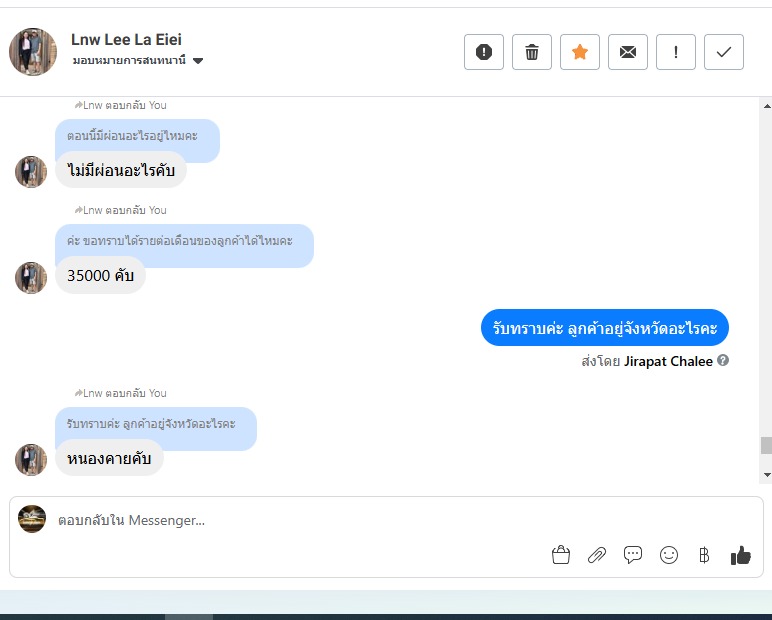Mark conversation done with the checkmark button

pyautogui.click(x=724, y=52)
